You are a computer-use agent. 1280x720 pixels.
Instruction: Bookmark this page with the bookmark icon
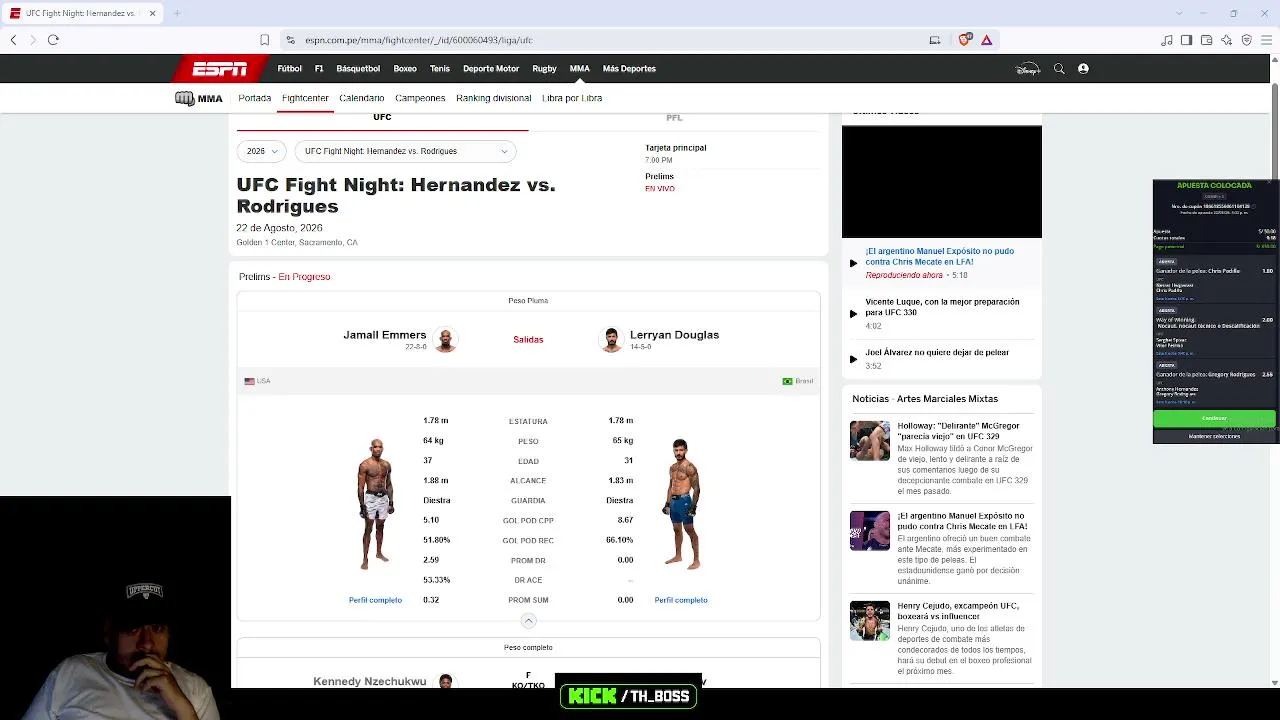265,40
